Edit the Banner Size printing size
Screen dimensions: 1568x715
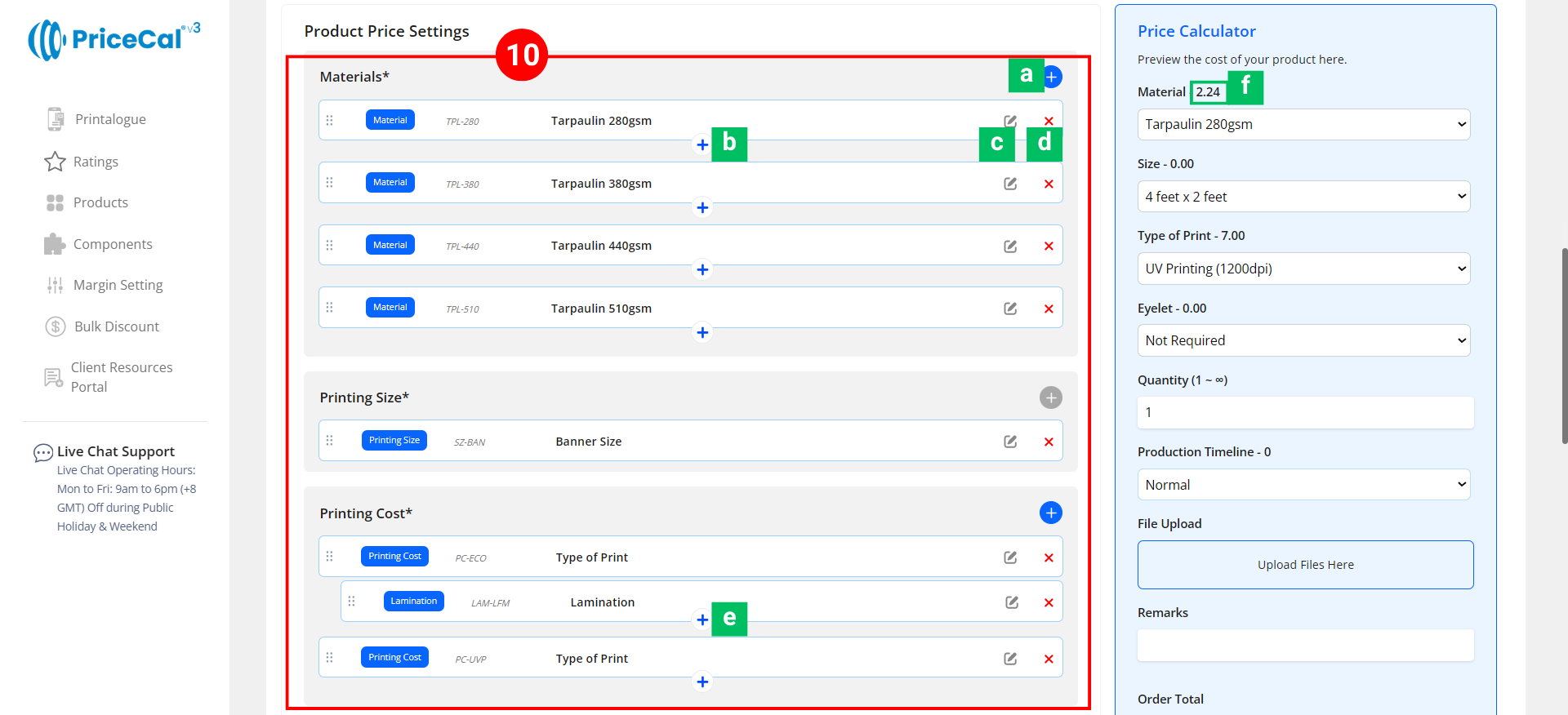click(x=1010, y=442)
